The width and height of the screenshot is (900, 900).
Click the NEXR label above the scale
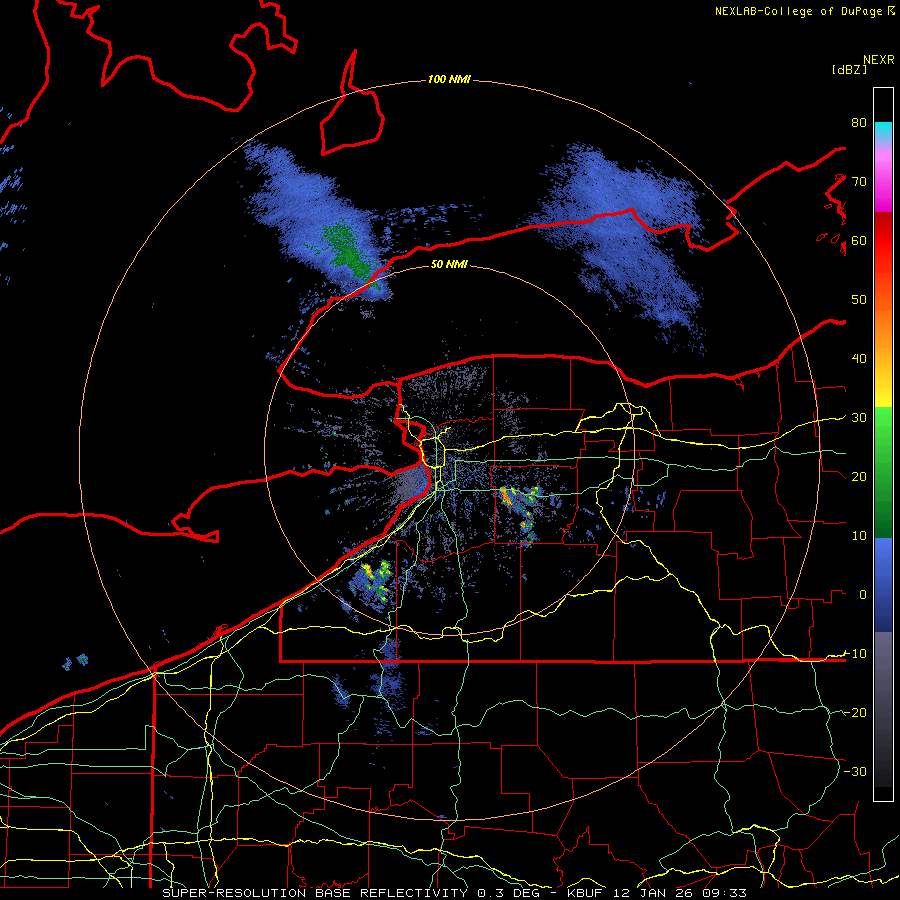pyautogui.click(x=878, y=60)
